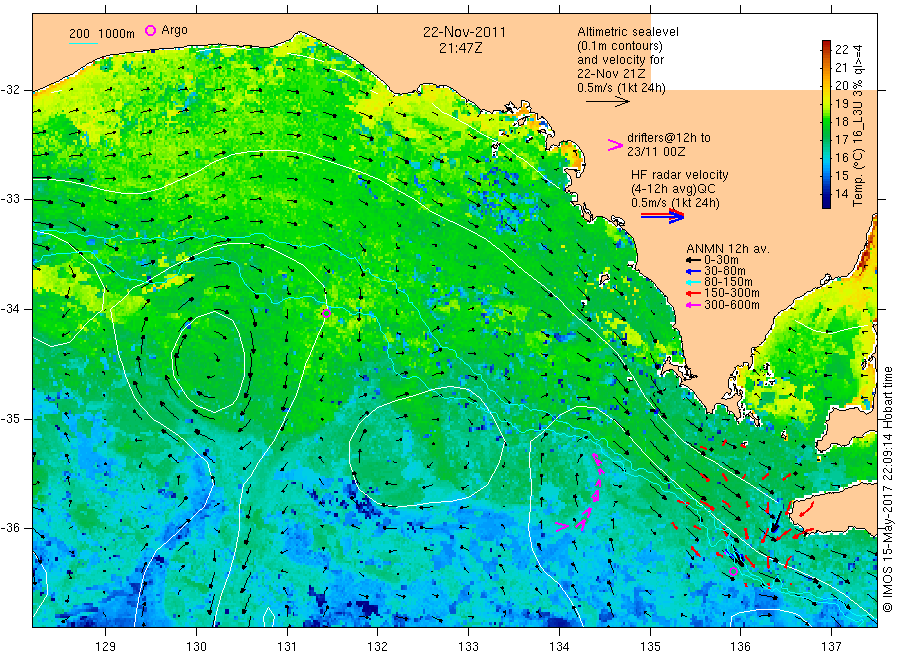Viewport: 900px width, 660px height.
Task: Click the magenta 300-600m legend arrow
Action: coord(693,305)
